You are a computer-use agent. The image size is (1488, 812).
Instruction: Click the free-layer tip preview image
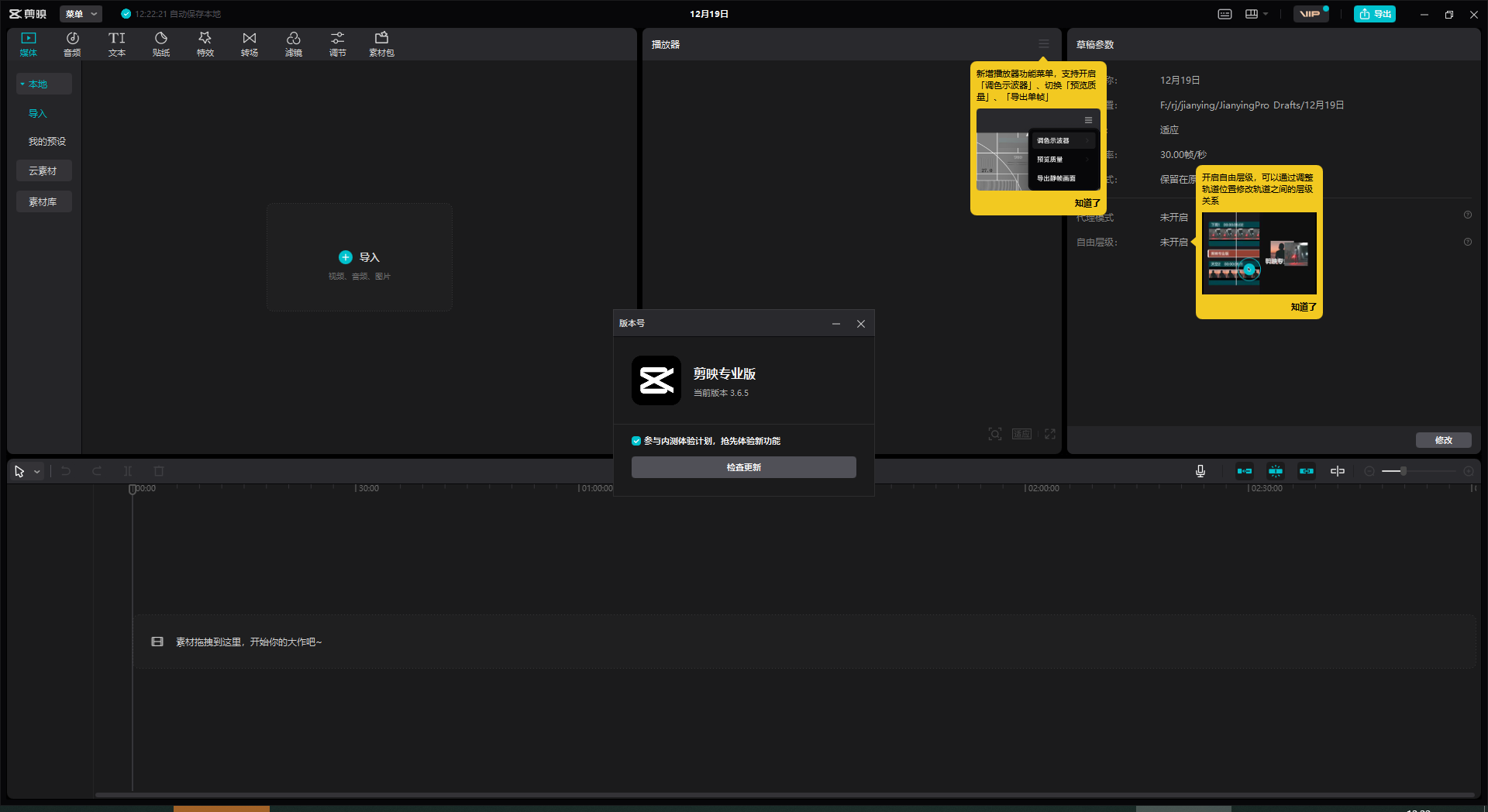pos(1259,253)
